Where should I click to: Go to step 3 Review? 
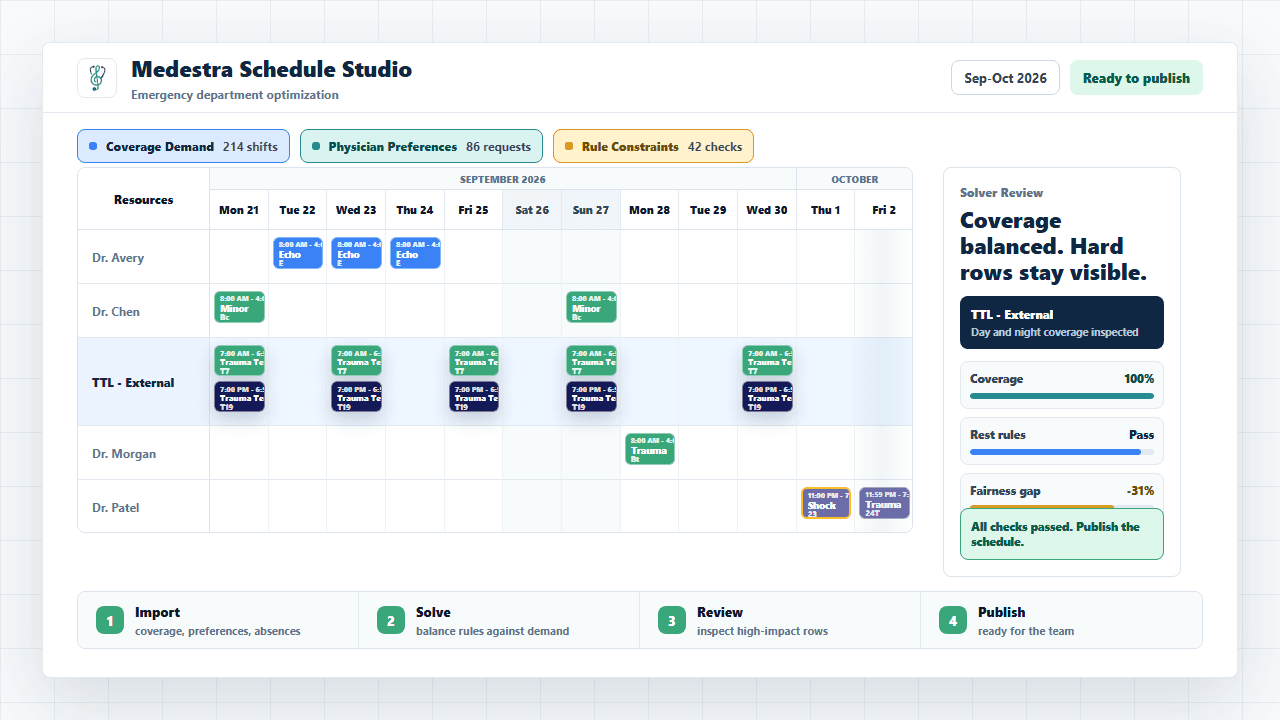click(x=780, y=620)
